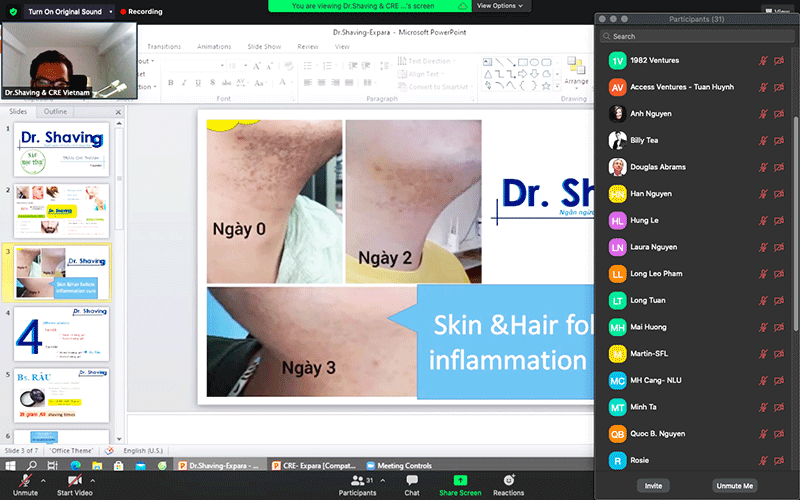Click muted mic icon for Douglas Abrams
The height and width of the screenshot is (500, 800).
click(763, 167)
